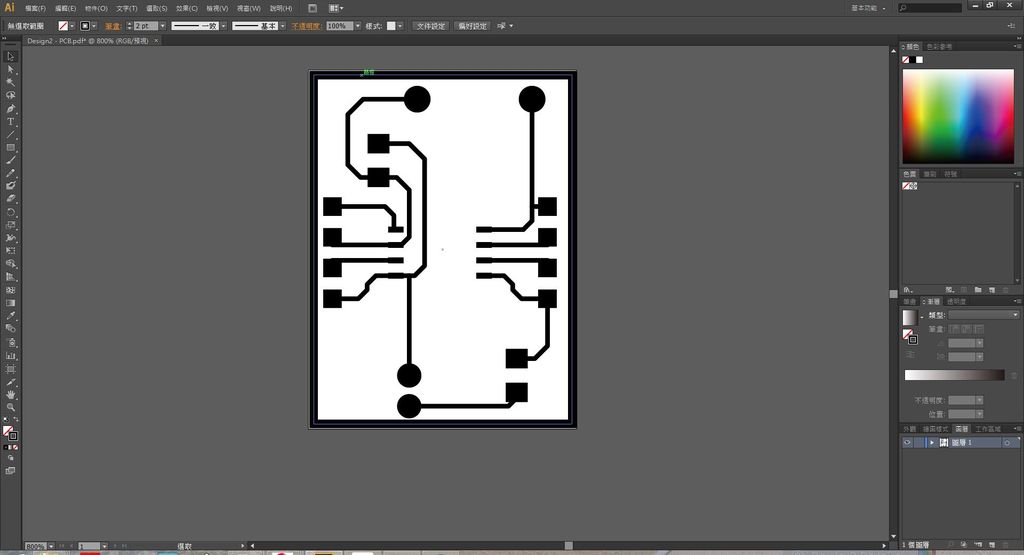1024x555 pixels.
Task: Select the Selection (black arrow) tool
Action: [x=10, y=57]
